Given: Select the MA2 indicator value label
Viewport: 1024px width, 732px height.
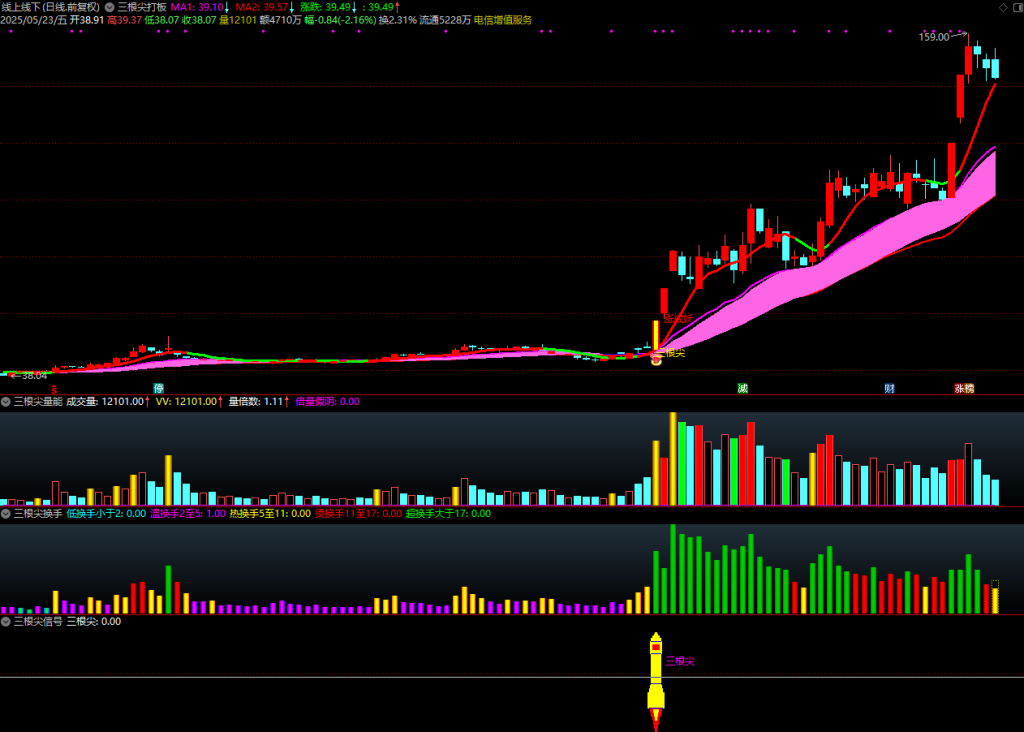Looking at the screenshot, I should pos(264,6).
